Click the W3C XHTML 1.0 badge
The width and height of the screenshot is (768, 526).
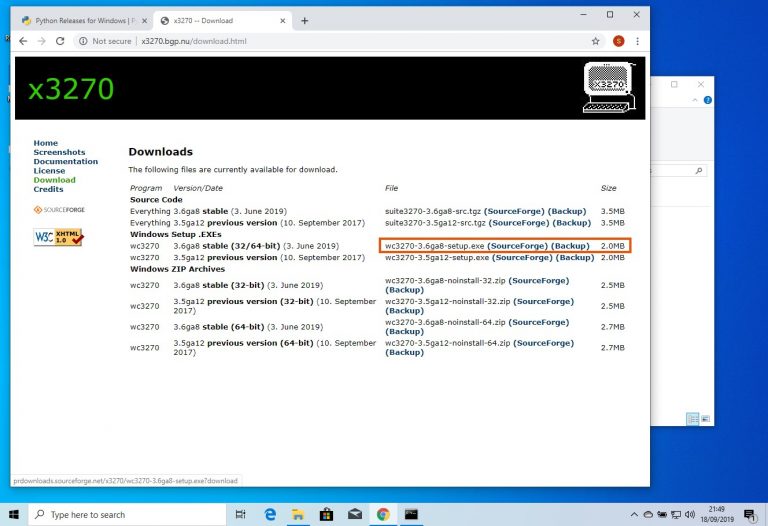coord(58,237)
